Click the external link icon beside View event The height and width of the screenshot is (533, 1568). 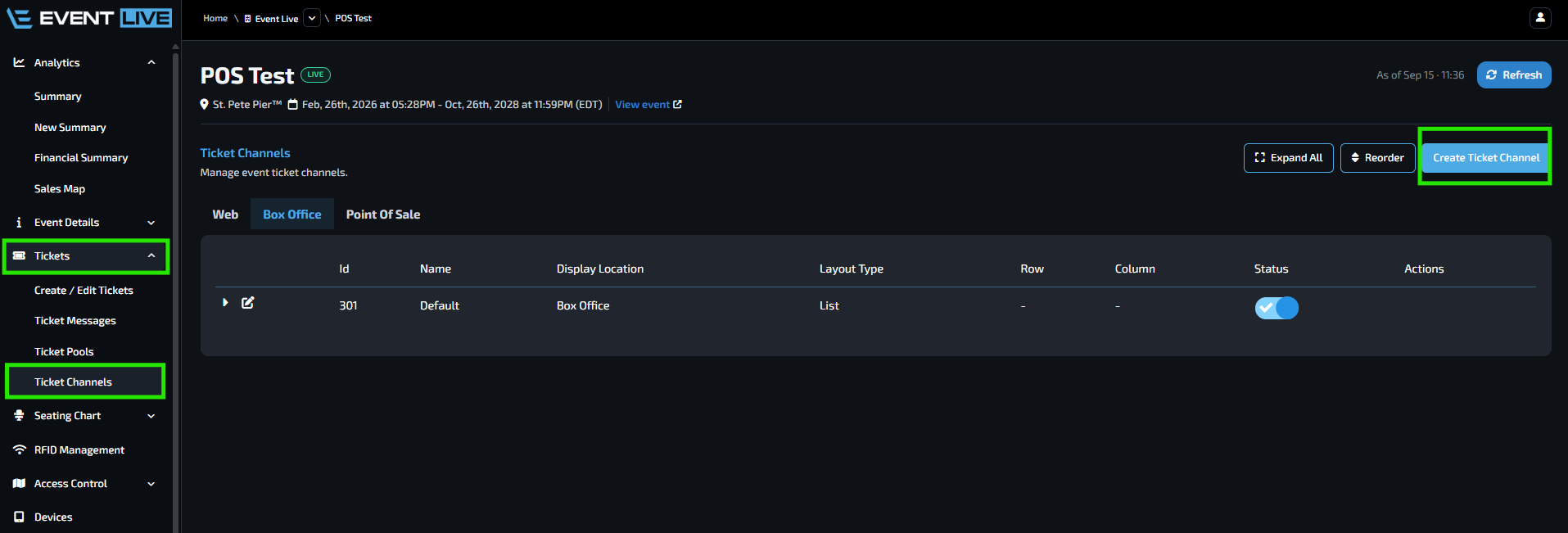point(677,105)
